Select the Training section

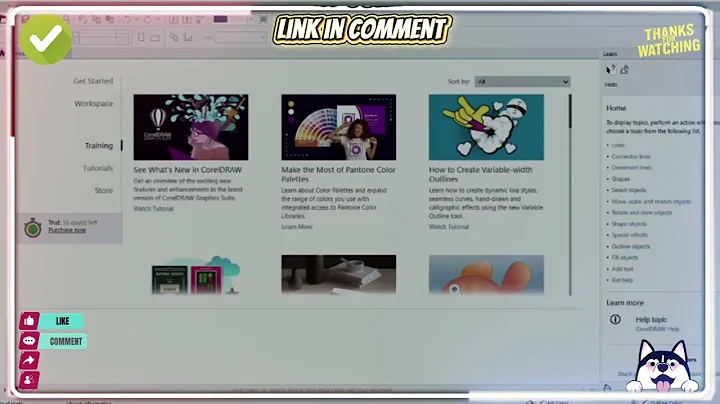coord(99,146)
